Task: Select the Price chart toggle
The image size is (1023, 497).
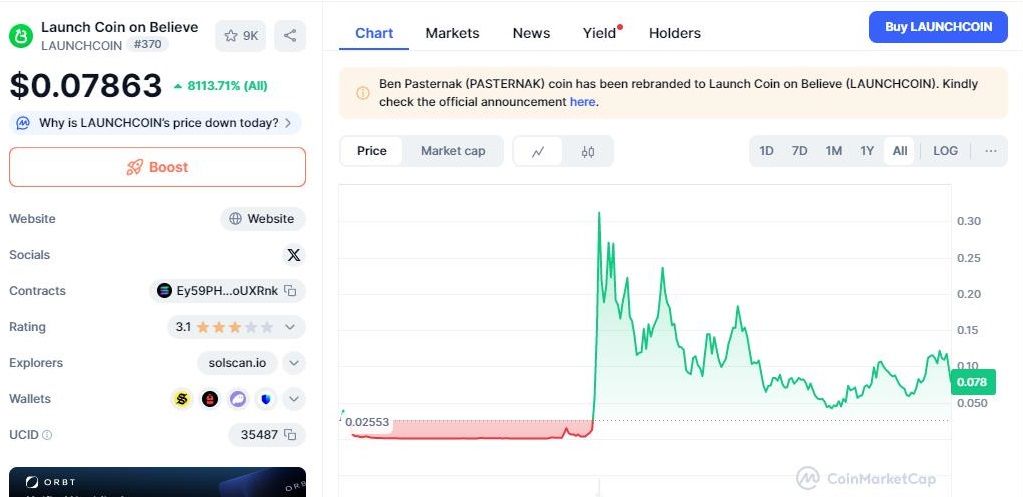Action: click(x=371, y=151)
